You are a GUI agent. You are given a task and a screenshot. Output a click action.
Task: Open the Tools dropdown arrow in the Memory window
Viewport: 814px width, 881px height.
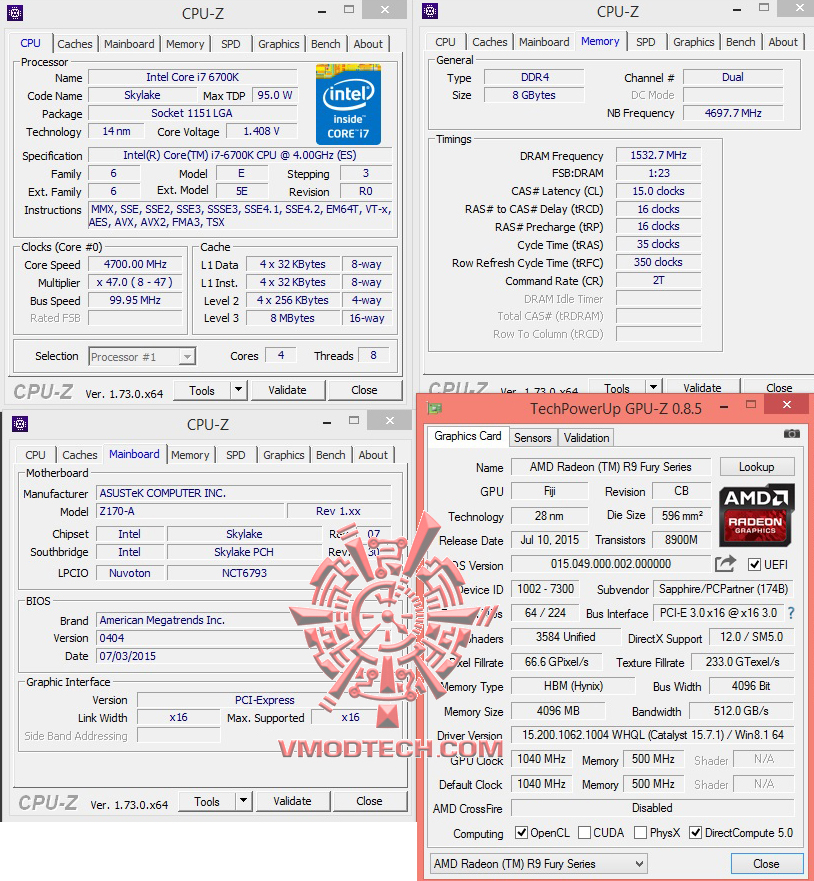pos(653,387)
